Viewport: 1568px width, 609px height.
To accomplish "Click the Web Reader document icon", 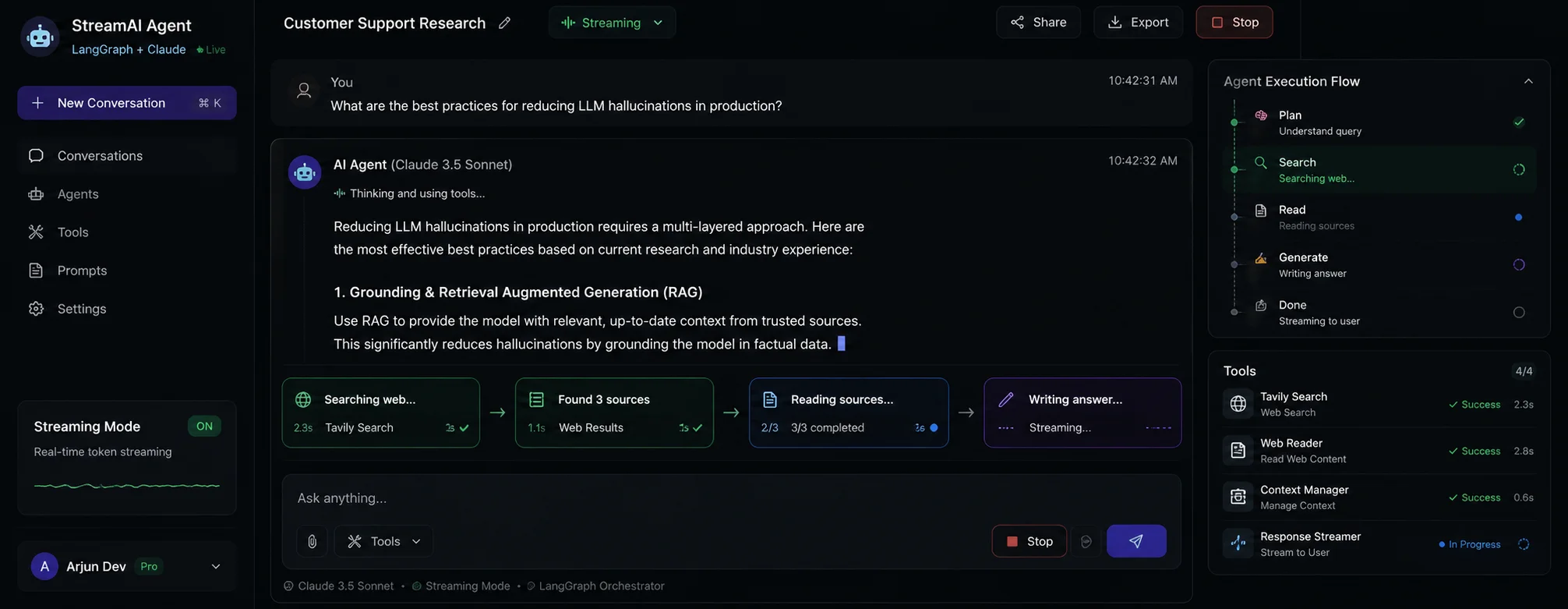I will pos(1238,451).
